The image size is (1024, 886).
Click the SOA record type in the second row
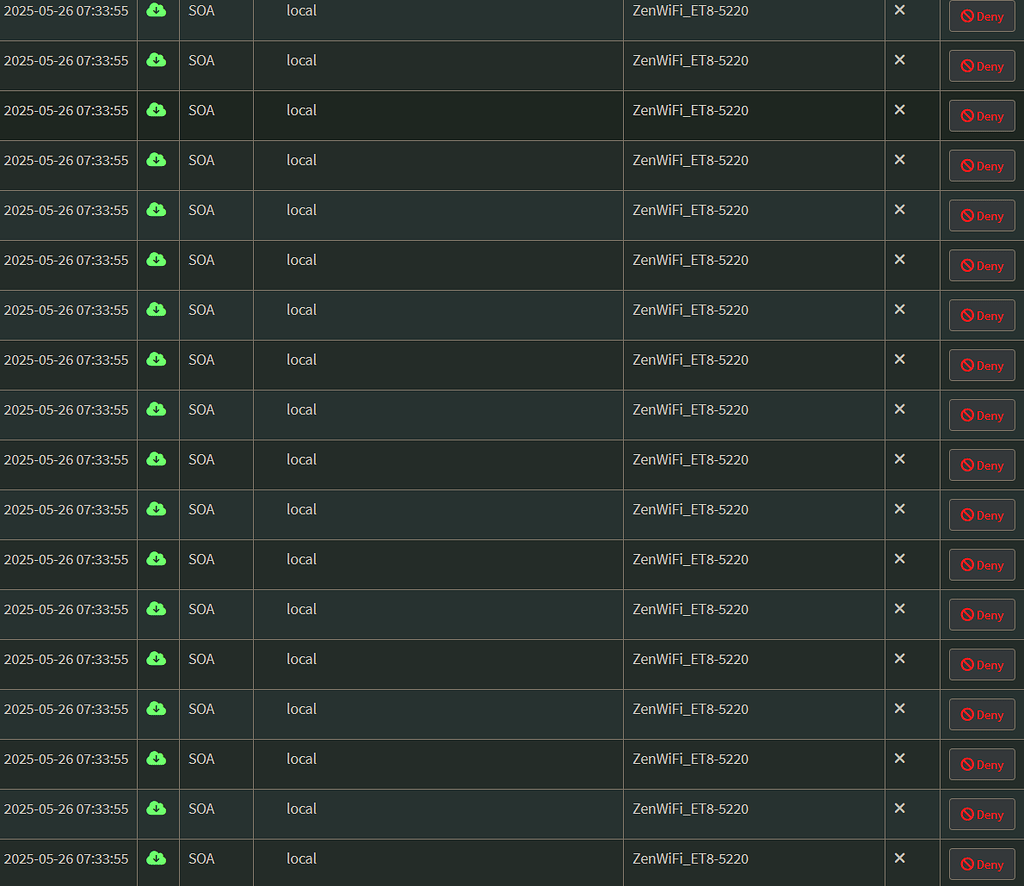(201, 60)
